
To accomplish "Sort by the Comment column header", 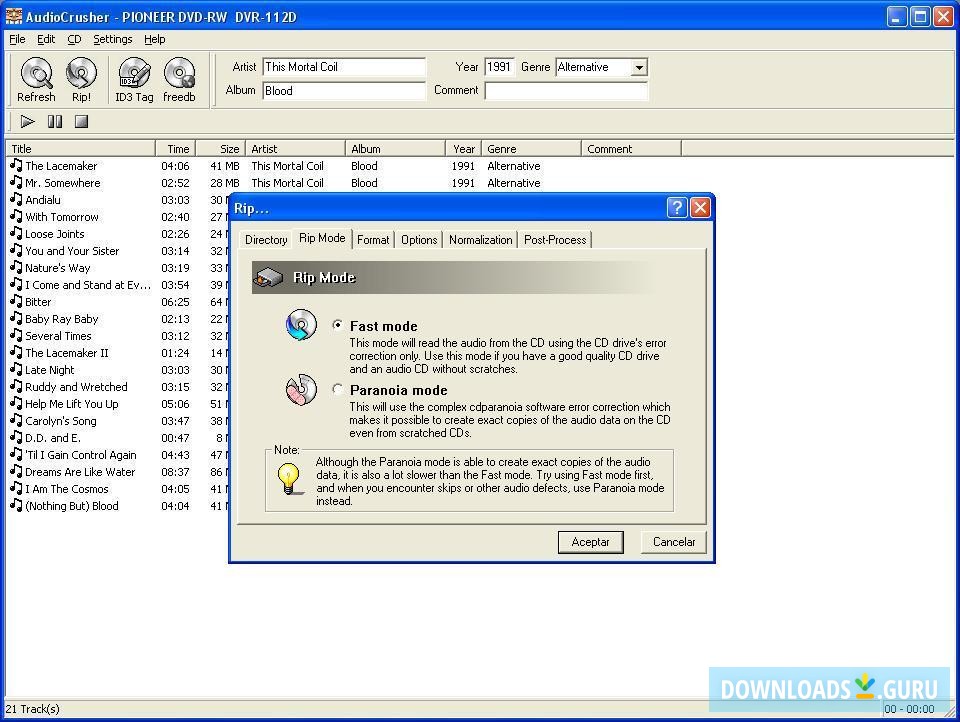I will (x=631, y=148).
